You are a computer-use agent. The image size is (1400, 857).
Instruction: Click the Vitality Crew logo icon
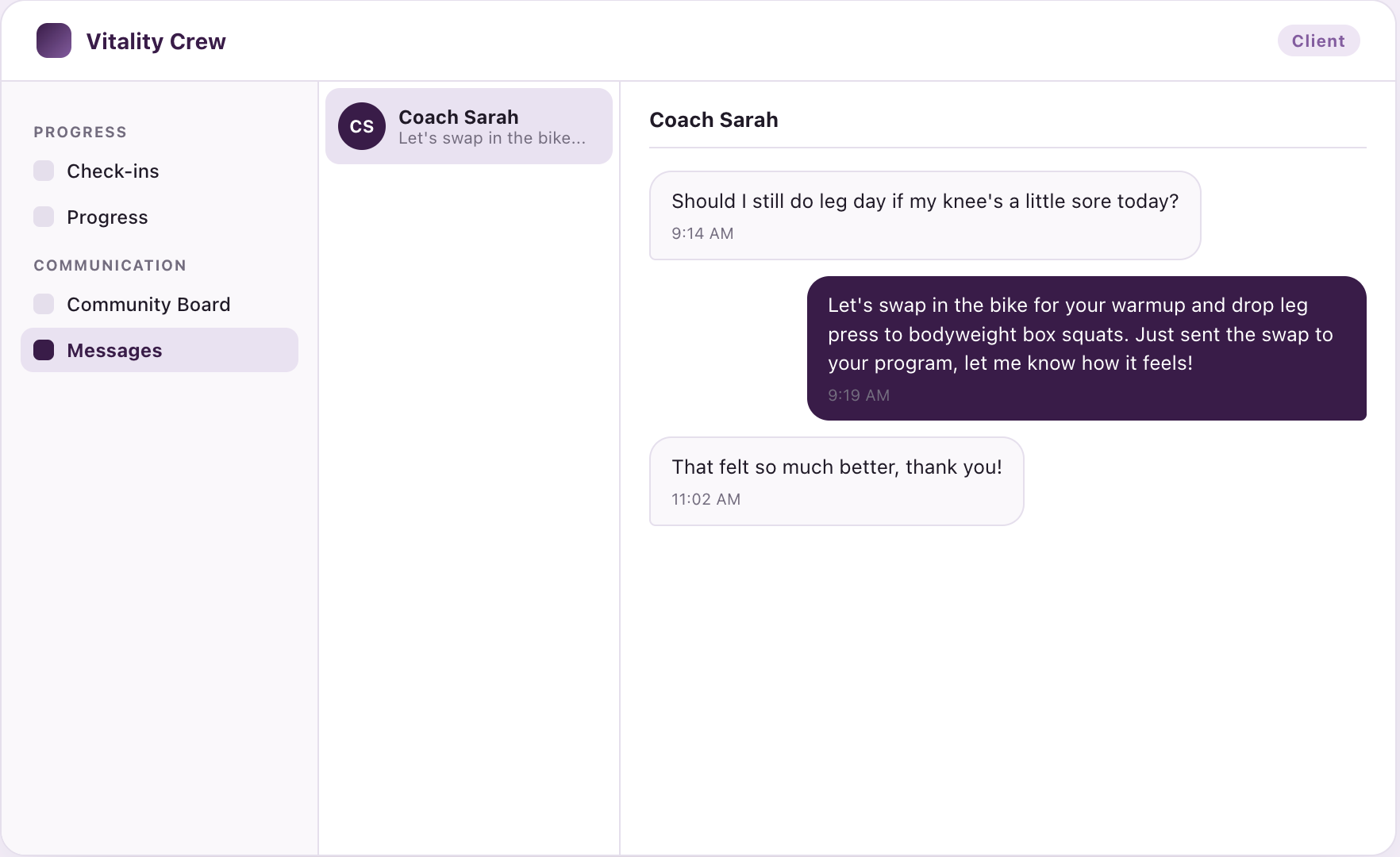pos(54,40)
